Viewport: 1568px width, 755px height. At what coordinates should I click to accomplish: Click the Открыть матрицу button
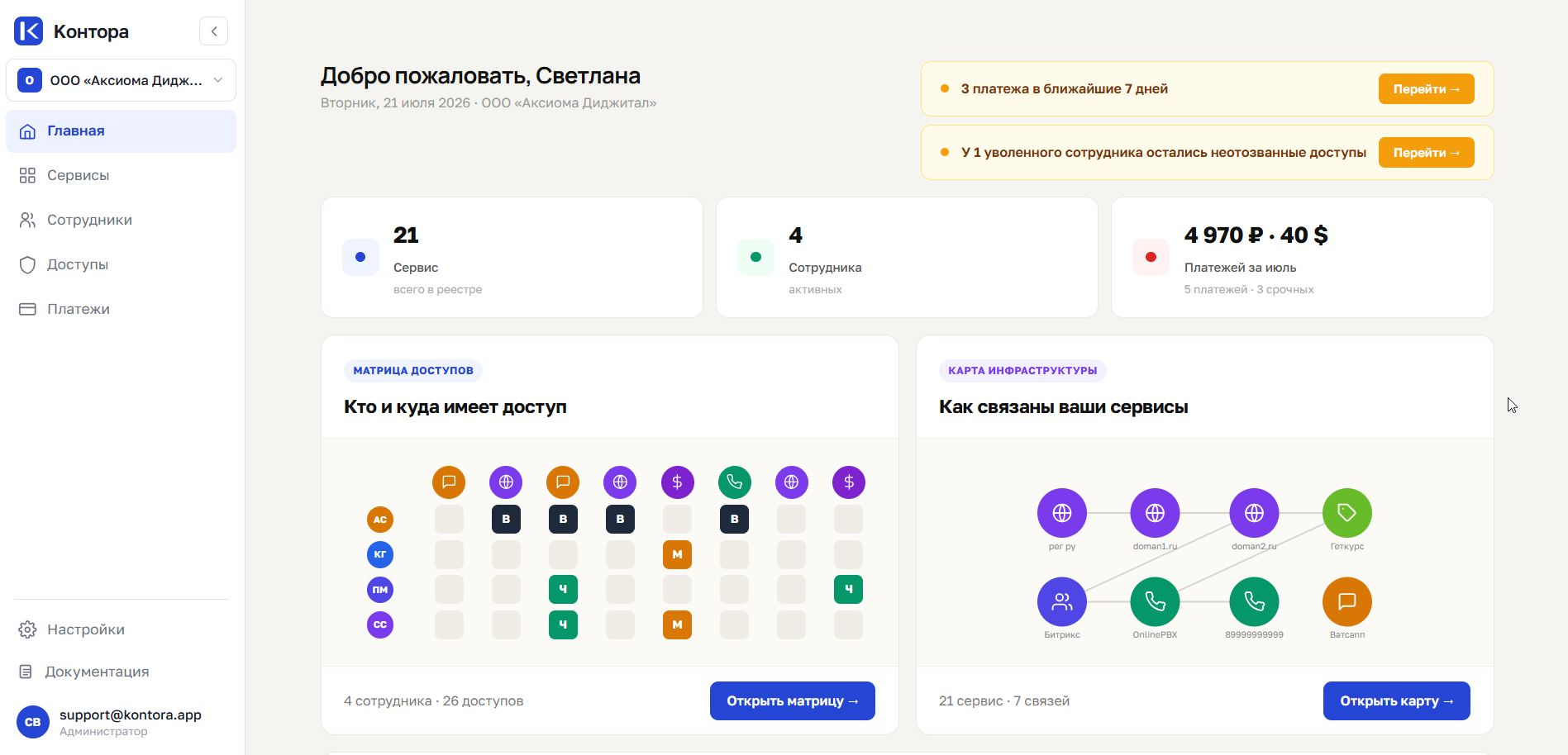click(793, 701)
